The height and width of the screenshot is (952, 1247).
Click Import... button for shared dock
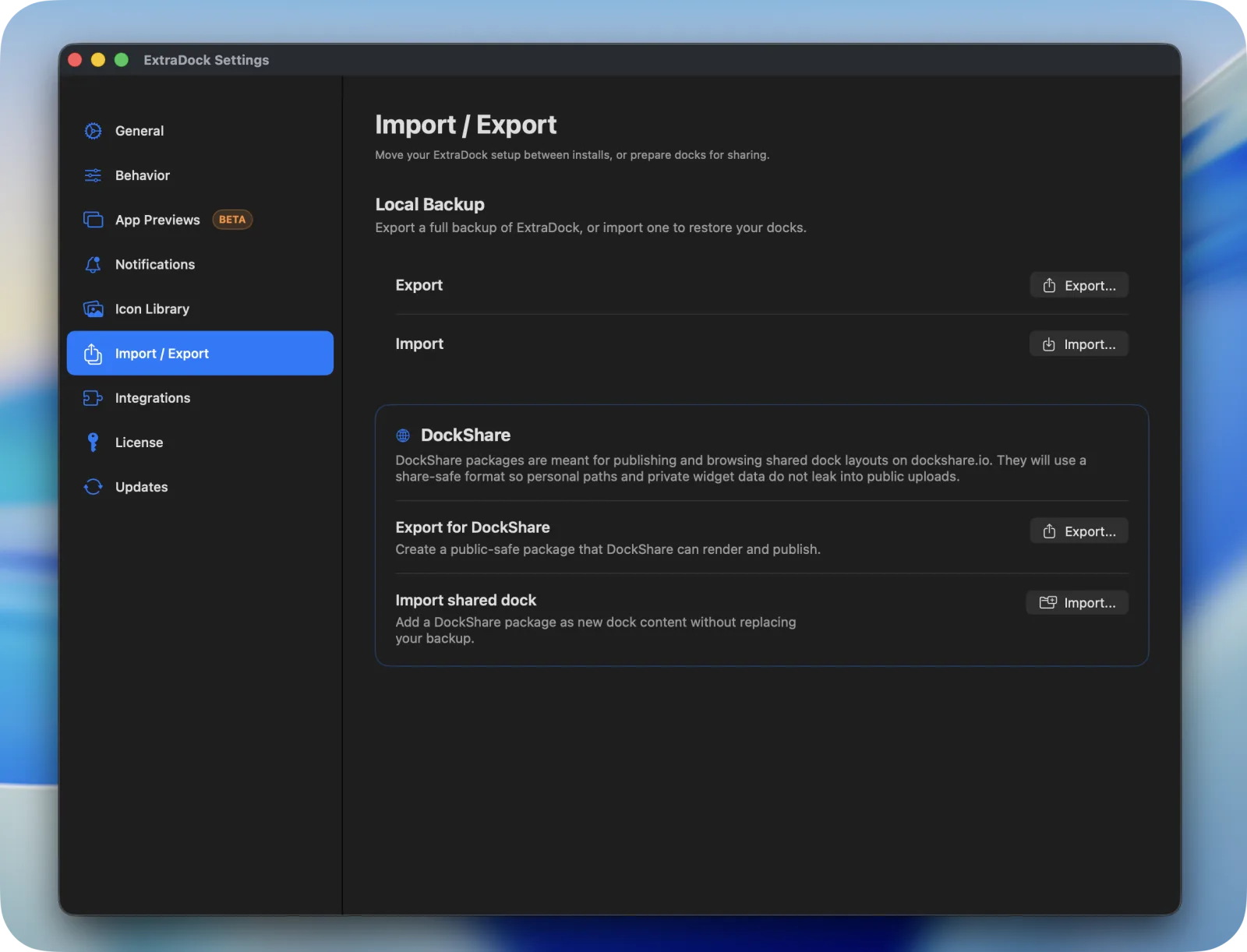(x=1077, y=602)
